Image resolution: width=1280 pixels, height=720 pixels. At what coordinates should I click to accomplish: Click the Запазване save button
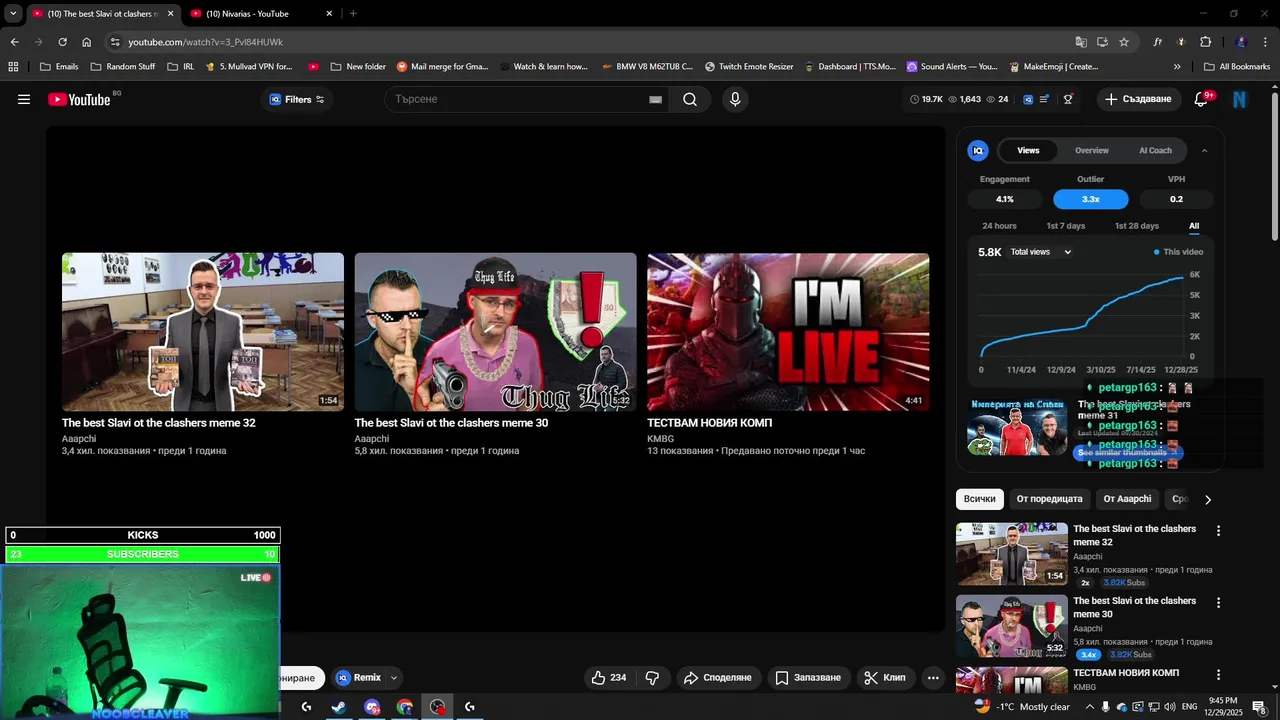click(x=808, y=677)
